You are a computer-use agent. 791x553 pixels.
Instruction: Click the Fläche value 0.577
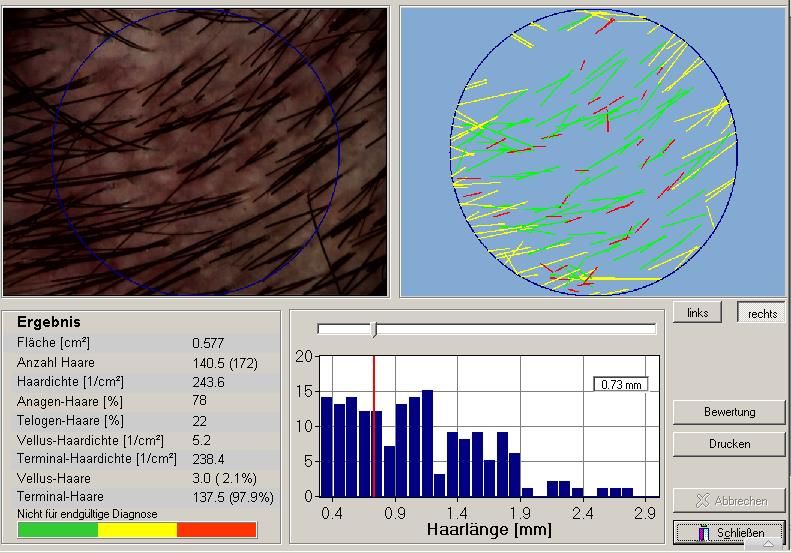pyautogui.click(x=208, y=343)
